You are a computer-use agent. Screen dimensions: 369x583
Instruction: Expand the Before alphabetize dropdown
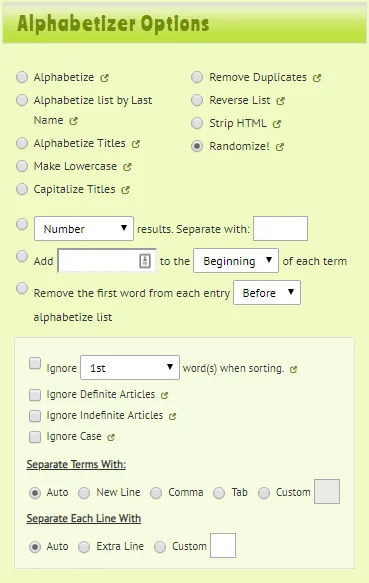(x=267, y=293)
